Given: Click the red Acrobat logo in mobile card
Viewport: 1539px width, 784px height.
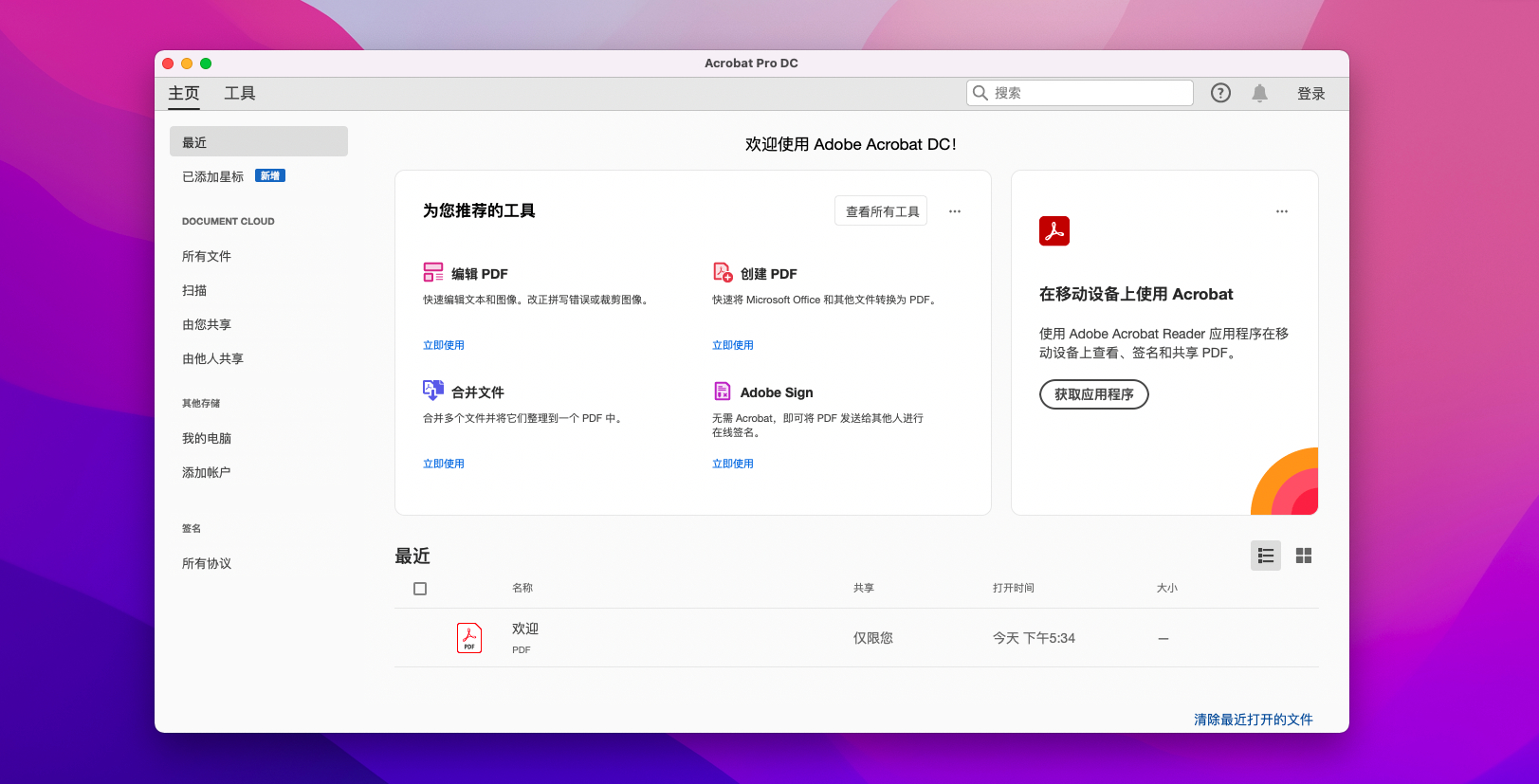Looking at the screenshot, I should pos(1053,231).
